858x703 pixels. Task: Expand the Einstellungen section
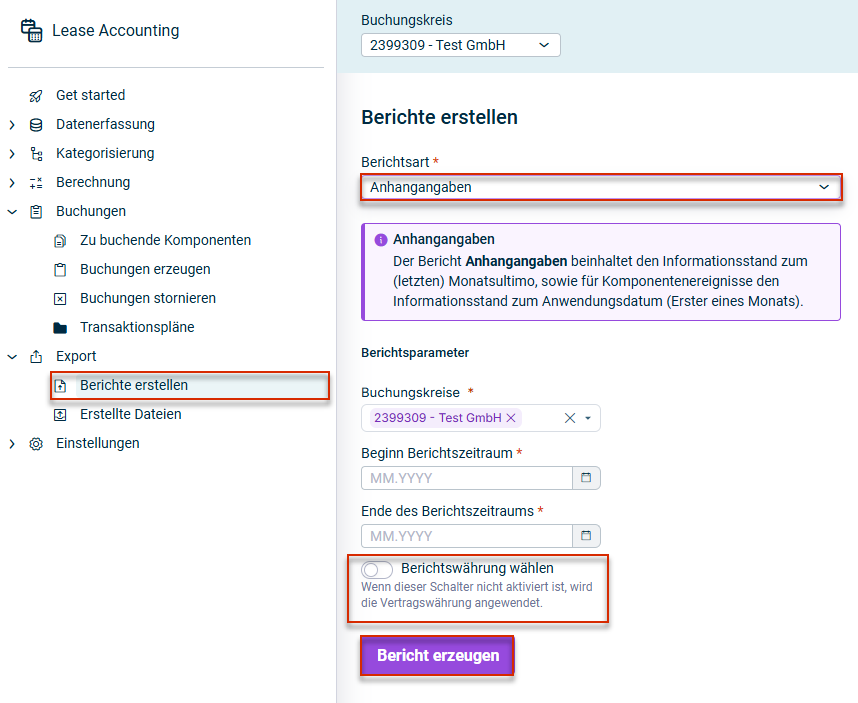coord(12,444)
